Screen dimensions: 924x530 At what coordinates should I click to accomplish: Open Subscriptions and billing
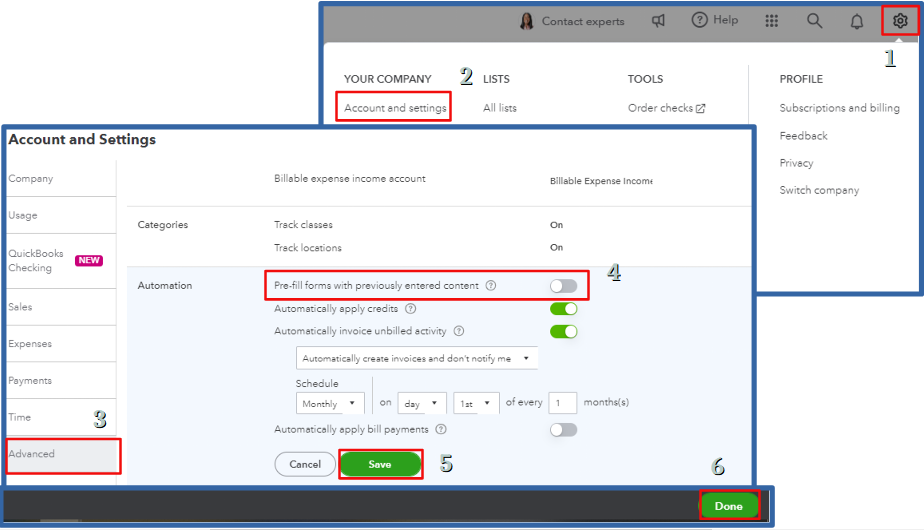pos(839,108)
